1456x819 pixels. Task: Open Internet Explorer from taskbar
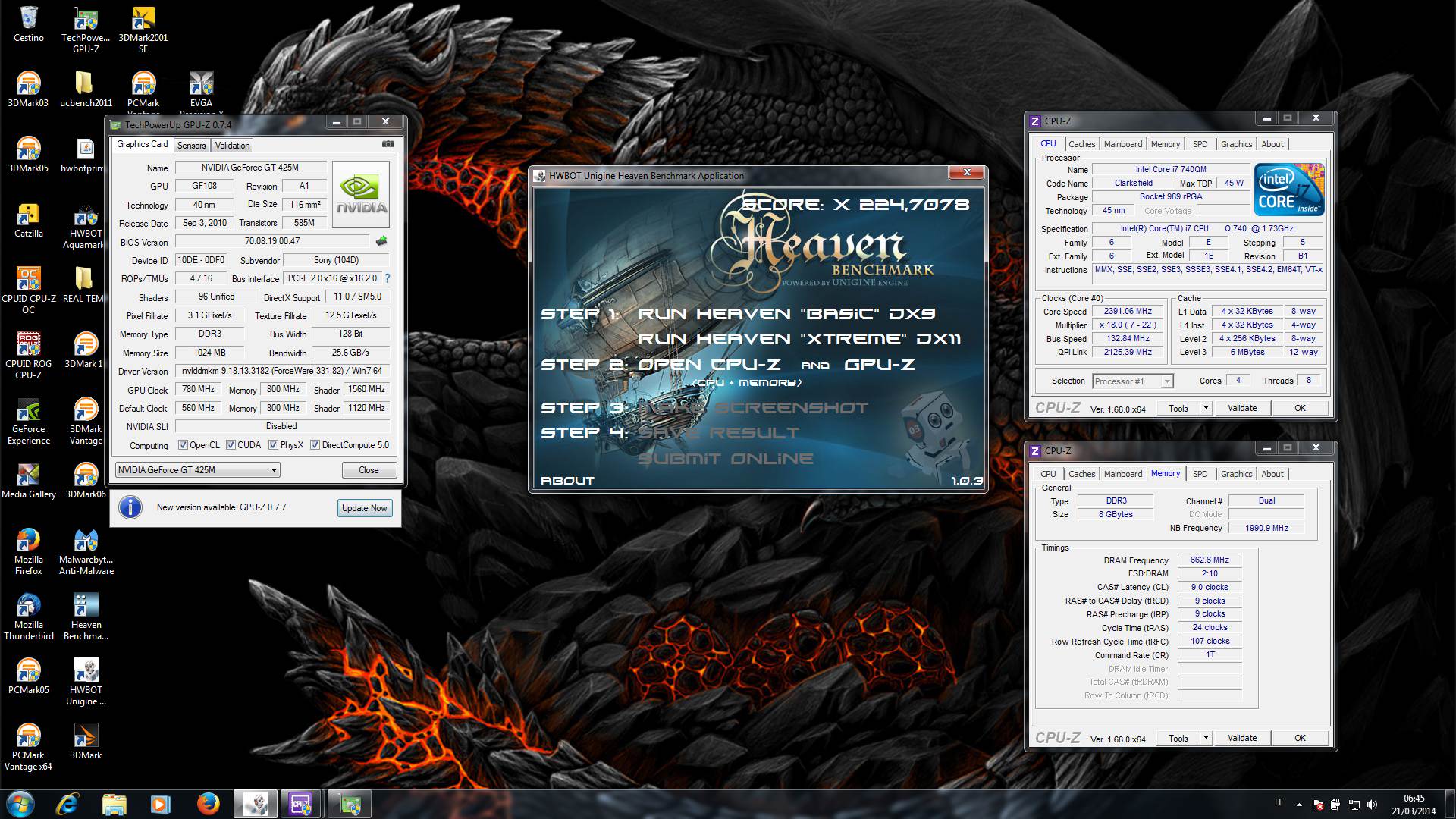(x=69, y=804)
